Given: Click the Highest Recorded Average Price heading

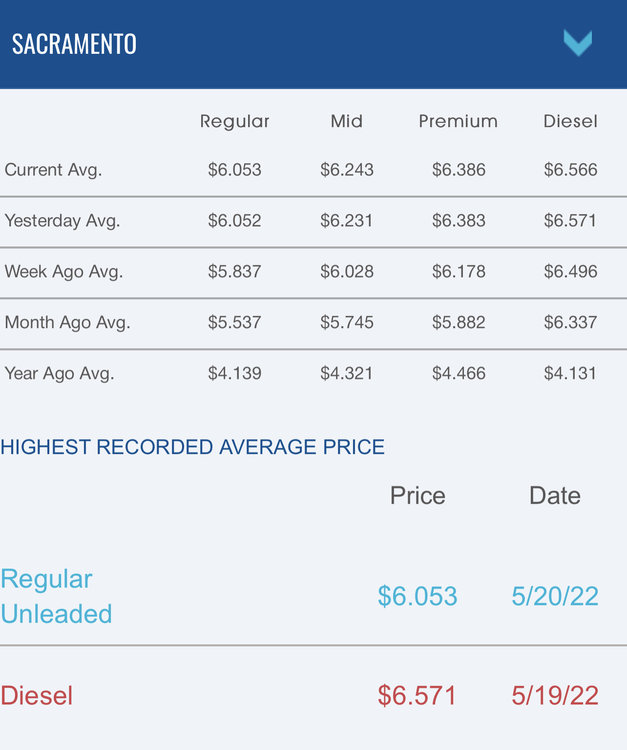Looking at the screenshot, I should 193,447.
